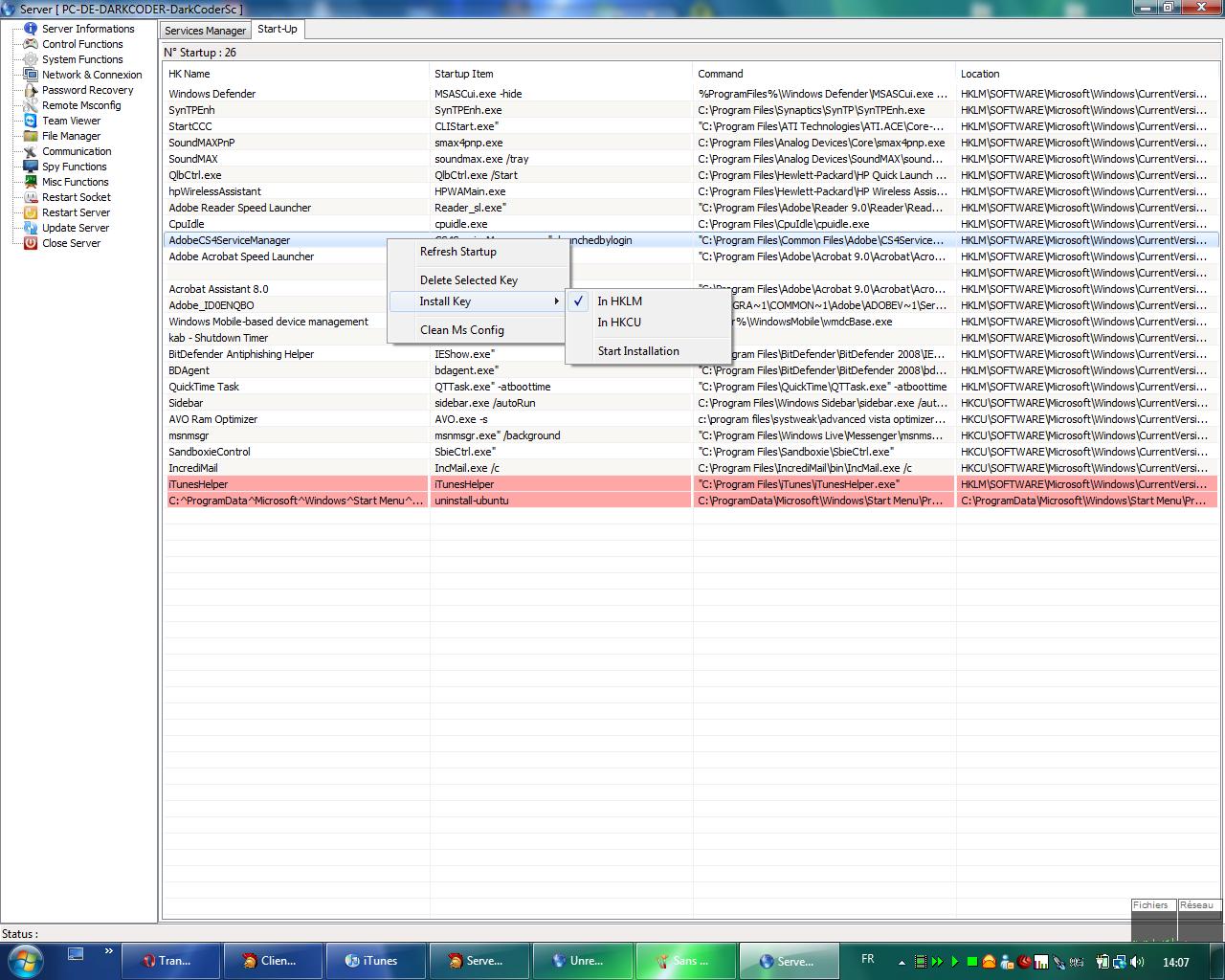The height and width of the screenshot is (980, 1225).
Task: Select the Communication icon in sidebar
Action: click(31, 151)
